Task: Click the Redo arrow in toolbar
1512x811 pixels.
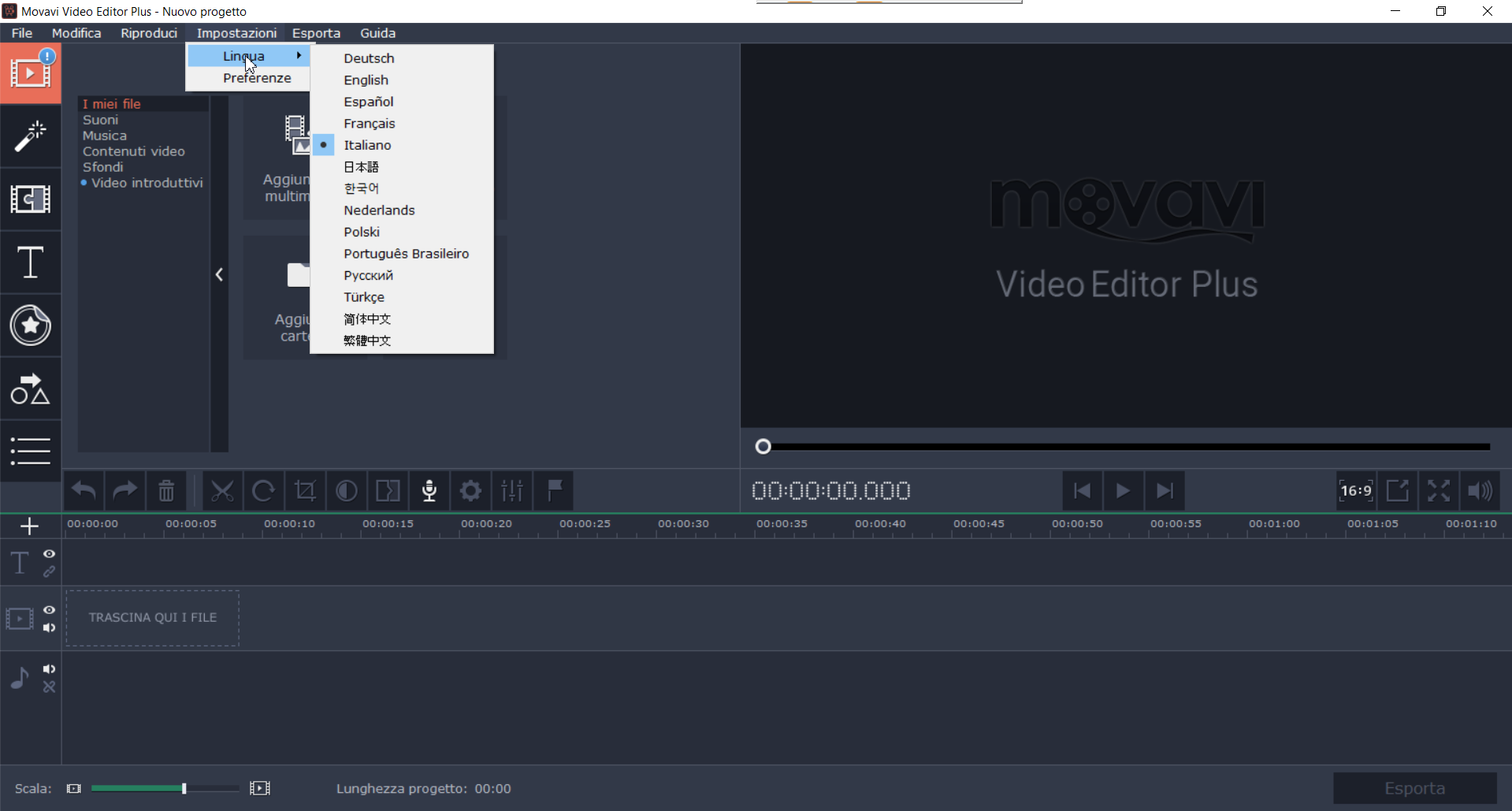Action: point(124,491)
